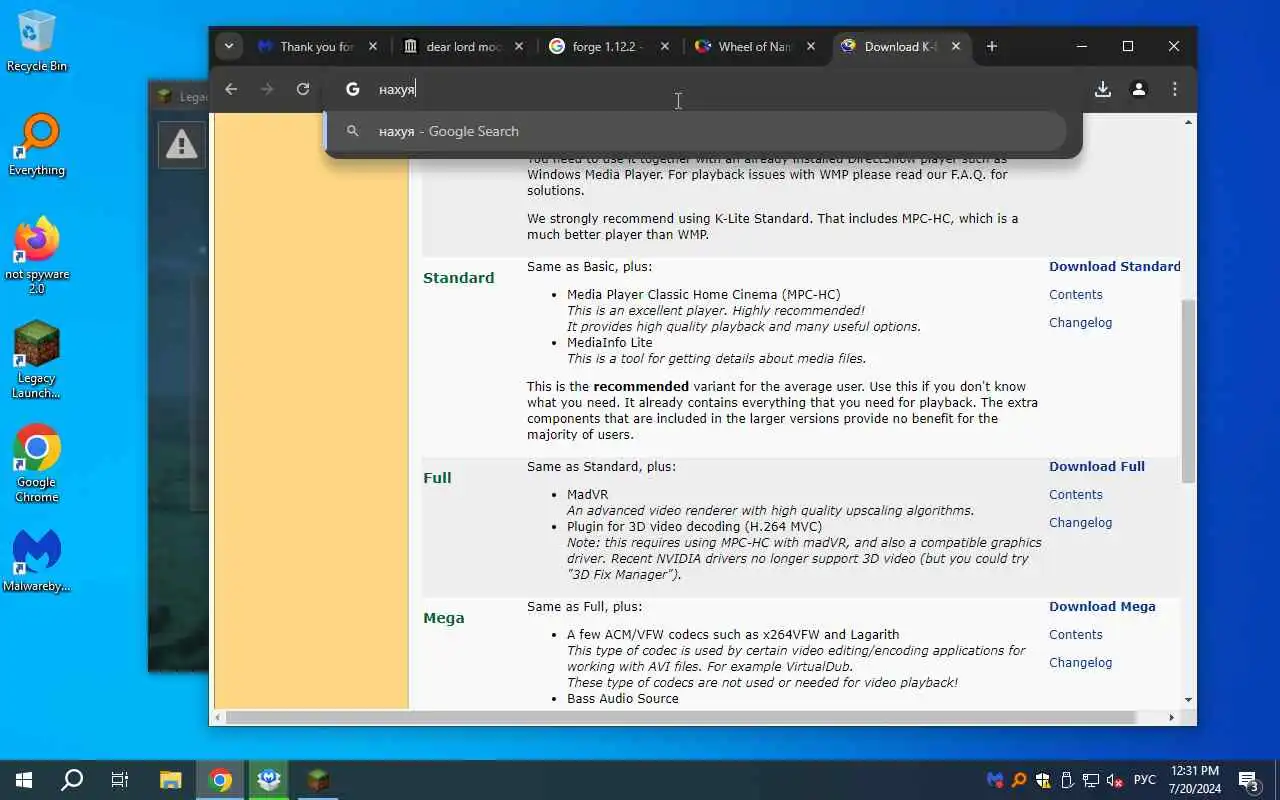The image size is (1280, 800).
Task: Open the network tray icon
Action: (x=1091, y=780)
